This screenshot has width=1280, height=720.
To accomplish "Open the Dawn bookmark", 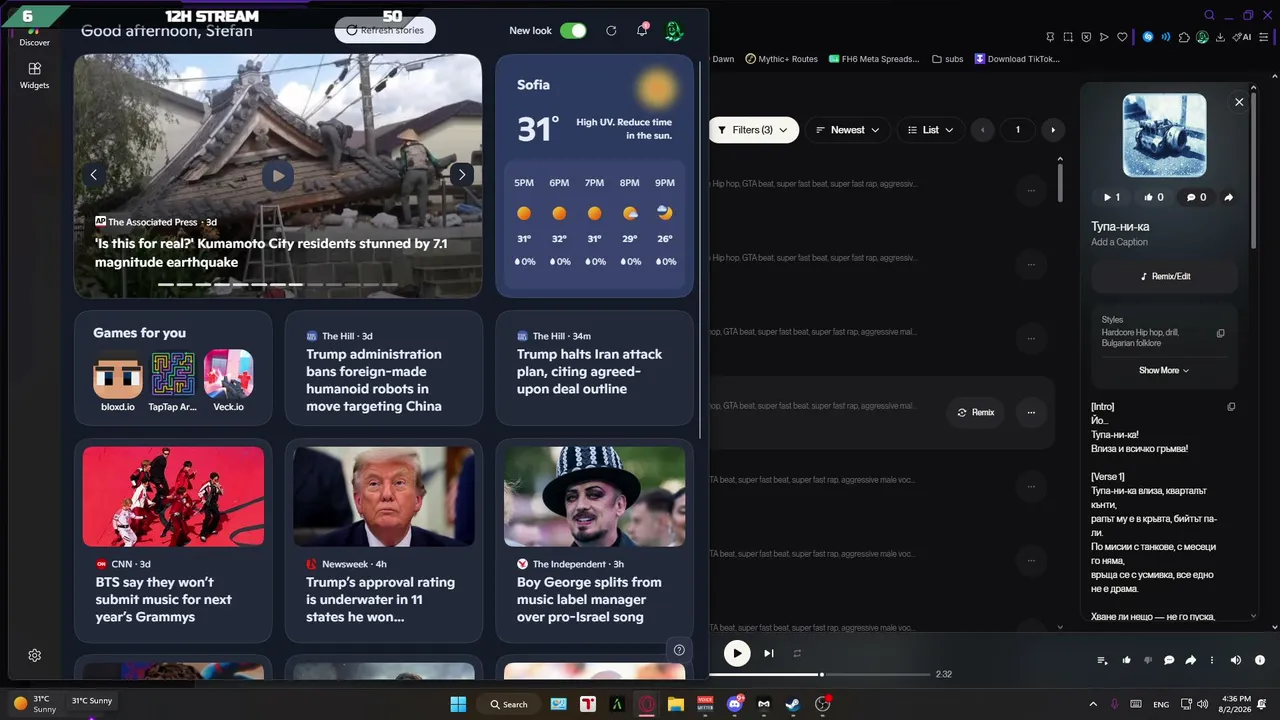I will click(723, 59).
